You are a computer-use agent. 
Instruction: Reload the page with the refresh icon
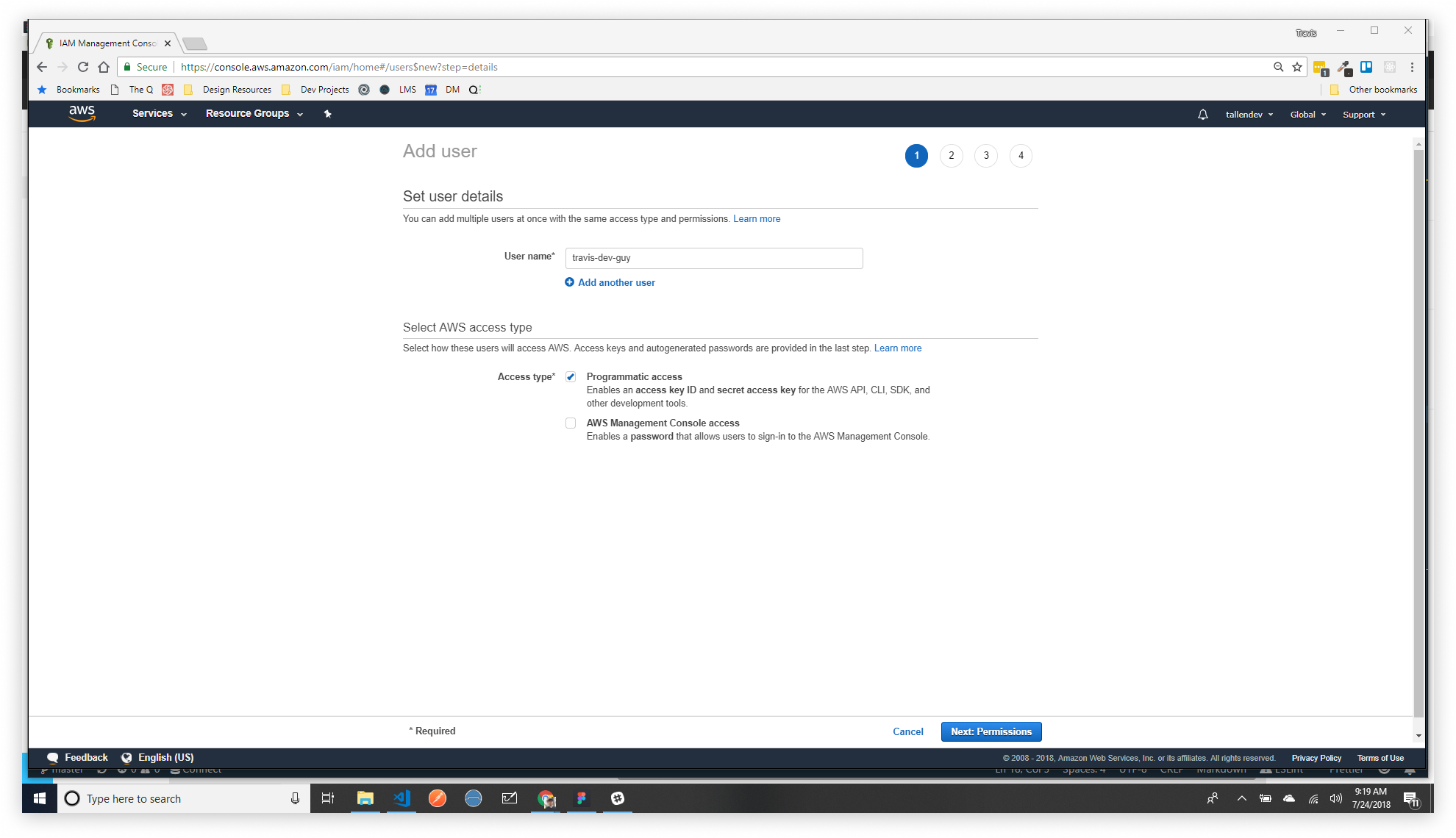coord(83,67)
